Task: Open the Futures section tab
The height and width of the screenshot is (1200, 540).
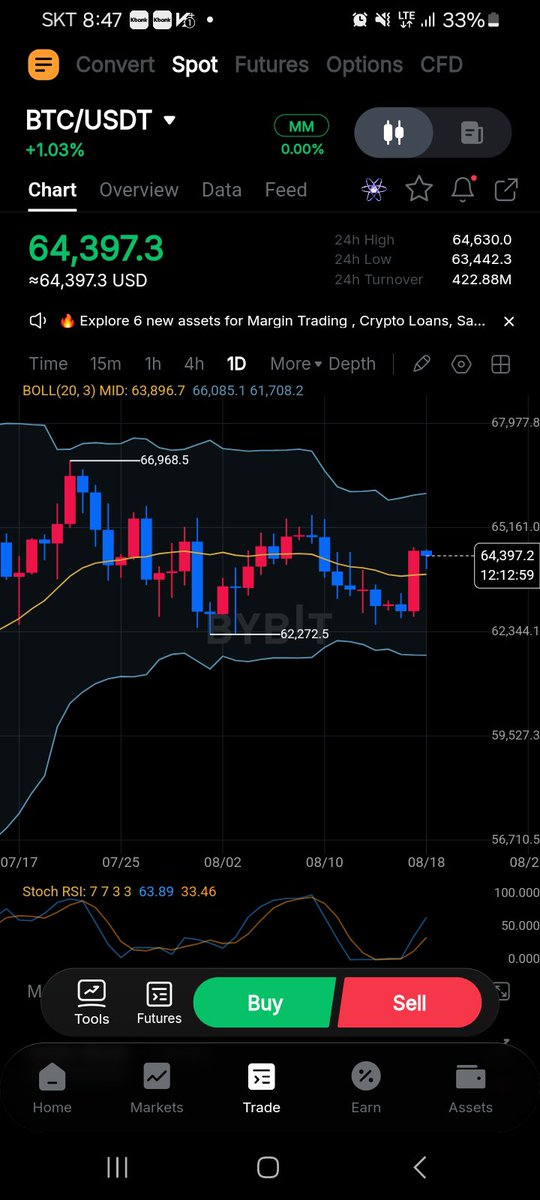Action: [x=271, y=65]
